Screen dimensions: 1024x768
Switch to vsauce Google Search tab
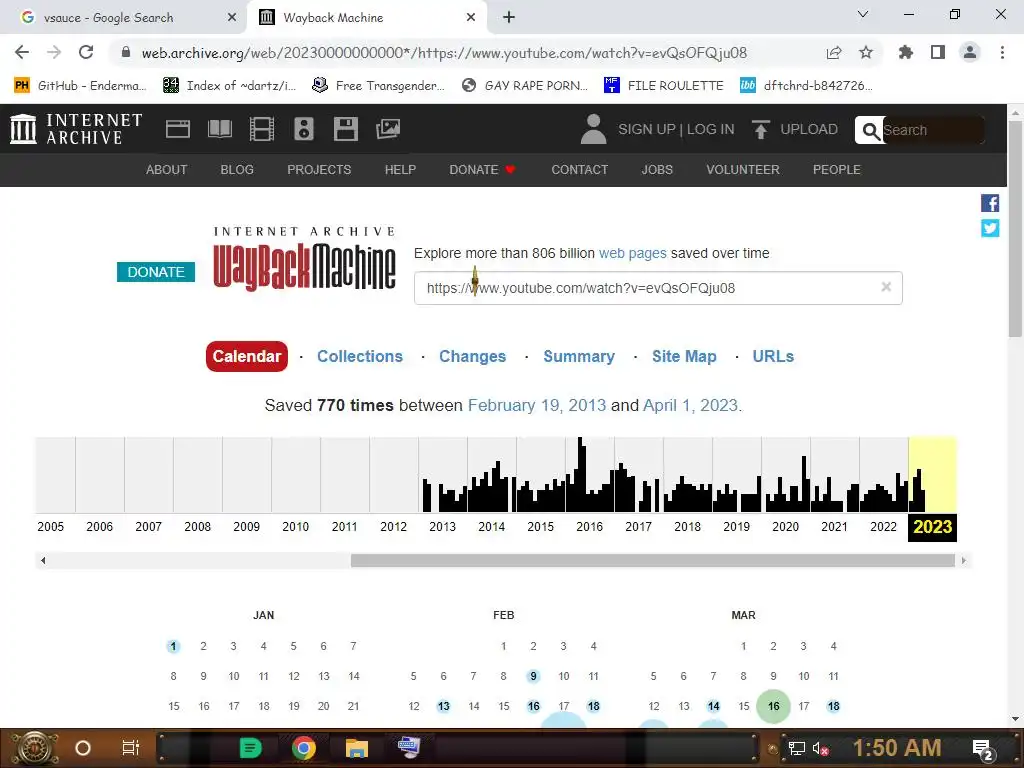click(124, 18)
